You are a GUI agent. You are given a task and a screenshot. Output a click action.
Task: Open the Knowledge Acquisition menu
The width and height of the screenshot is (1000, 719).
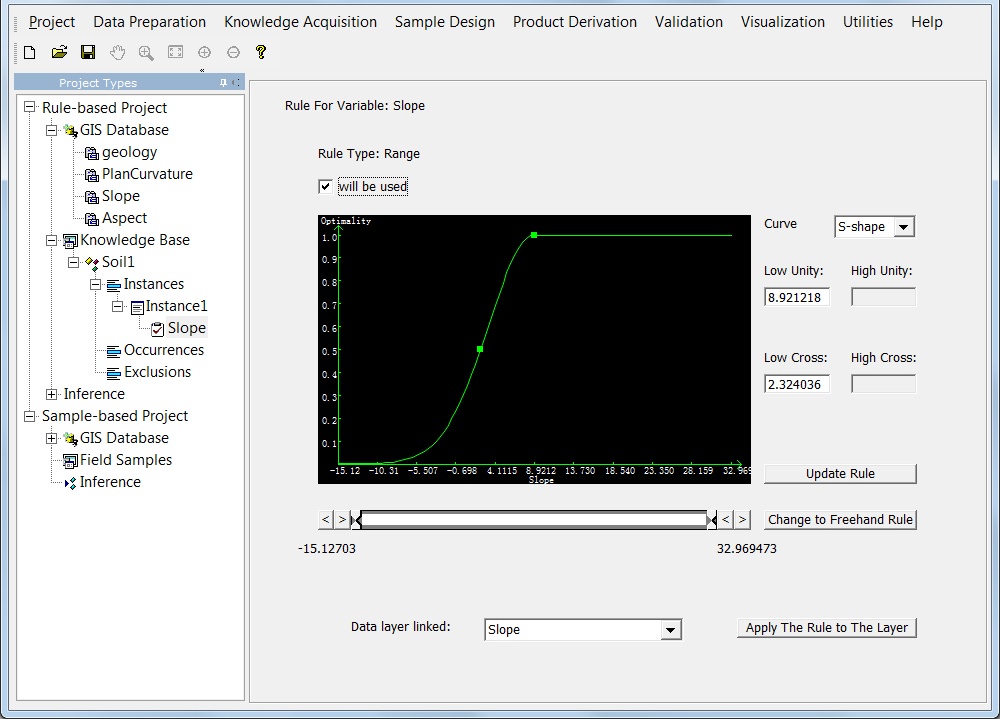(300, 22)
